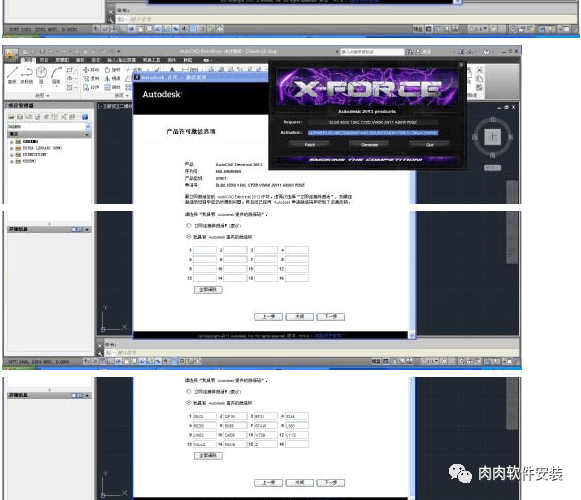Open the Quick Access toolbar customize arrow
Image resolution: width=581 pixels, height=500 pixels.
pos(119,52)
